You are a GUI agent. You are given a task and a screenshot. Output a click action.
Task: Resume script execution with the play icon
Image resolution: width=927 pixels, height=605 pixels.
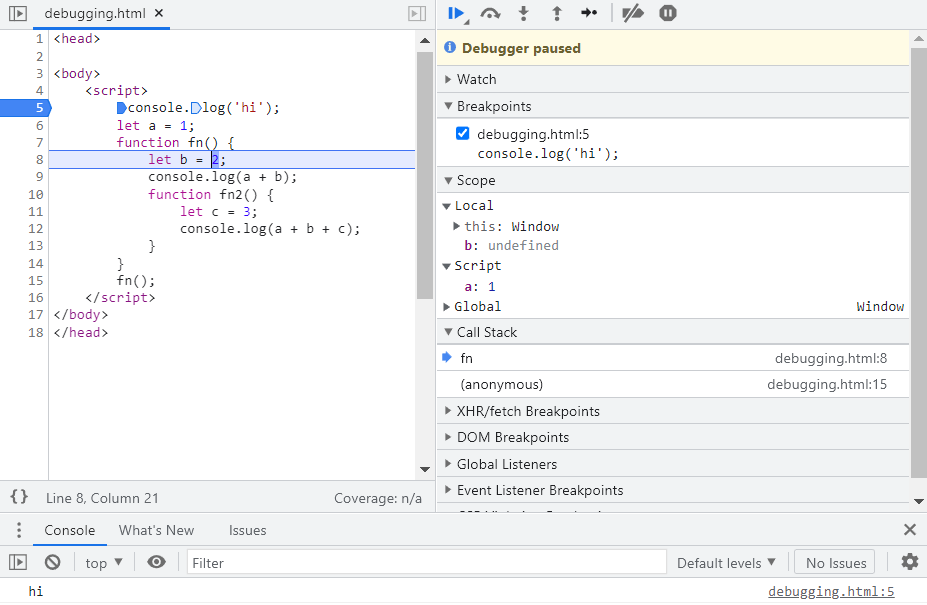pyautogui.click(x=456, y=13)
